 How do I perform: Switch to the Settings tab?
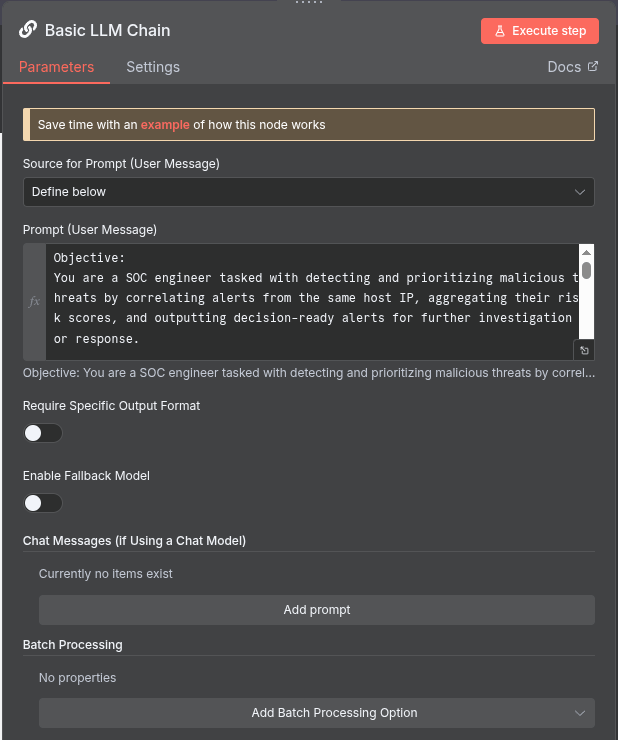153,67
